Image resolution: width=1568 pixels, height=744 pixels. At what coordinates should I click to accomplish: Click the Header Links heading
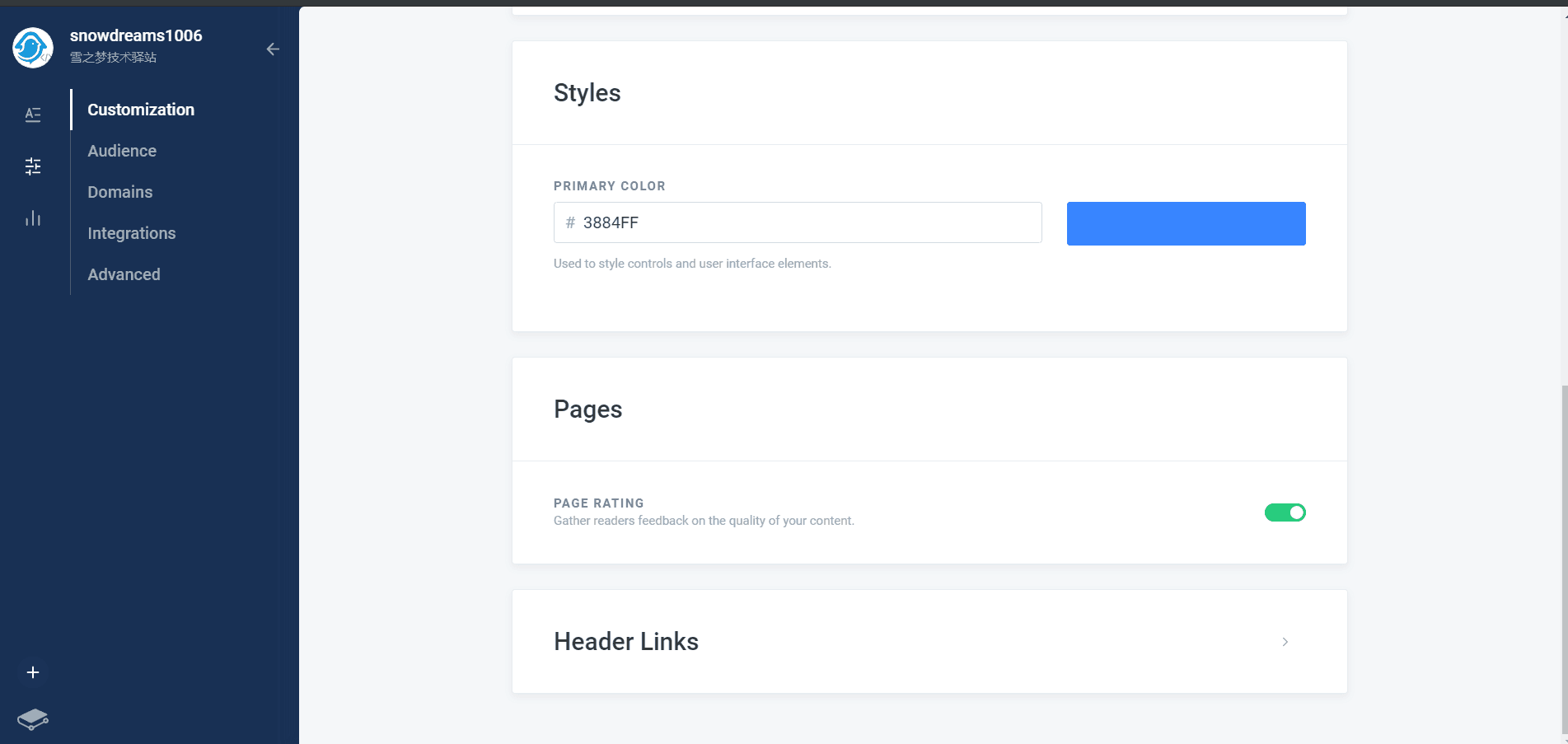coord(626,641)
